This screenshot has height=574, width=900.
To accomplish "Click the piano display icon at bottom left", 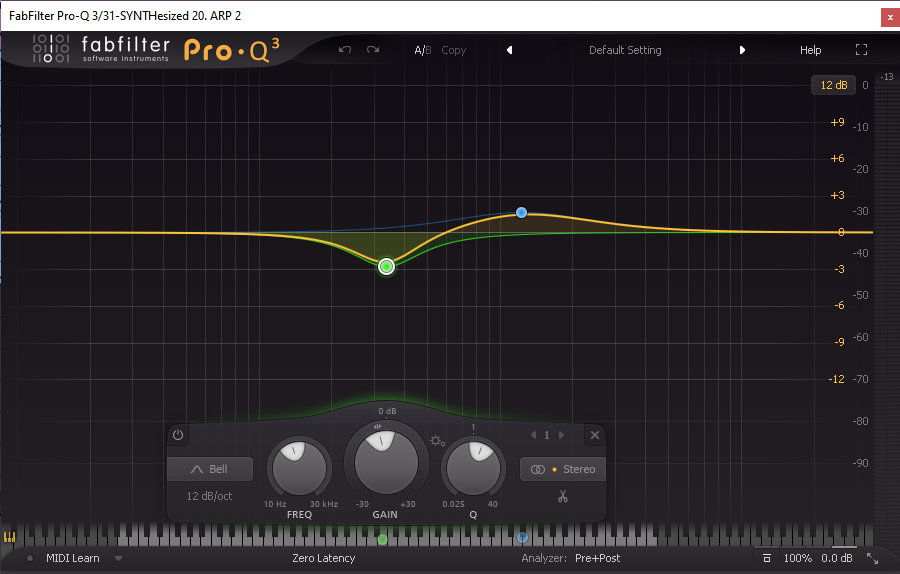I will point(10,537).
